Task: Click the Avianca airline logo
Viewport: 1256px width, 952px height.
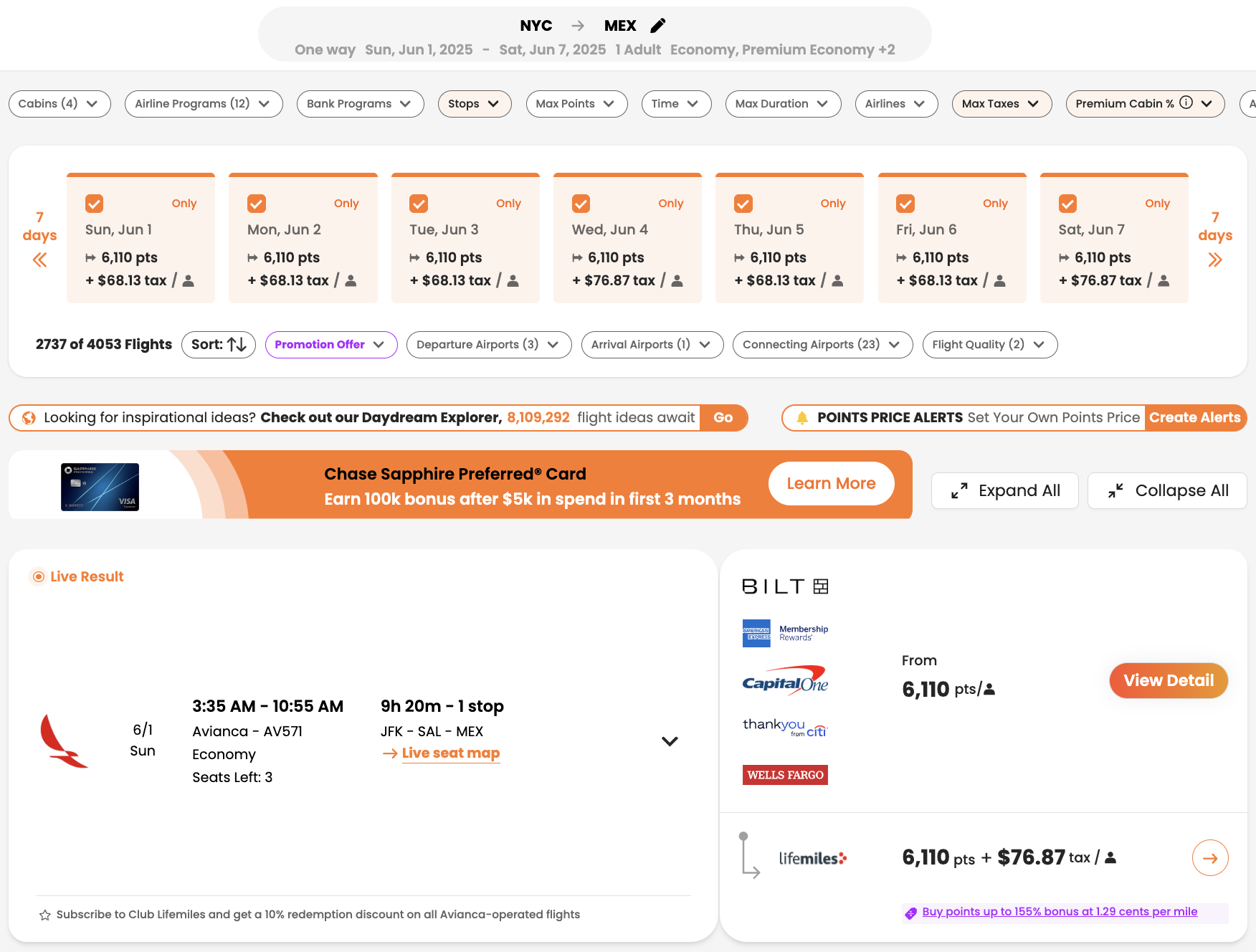Action: pos(64,741)
